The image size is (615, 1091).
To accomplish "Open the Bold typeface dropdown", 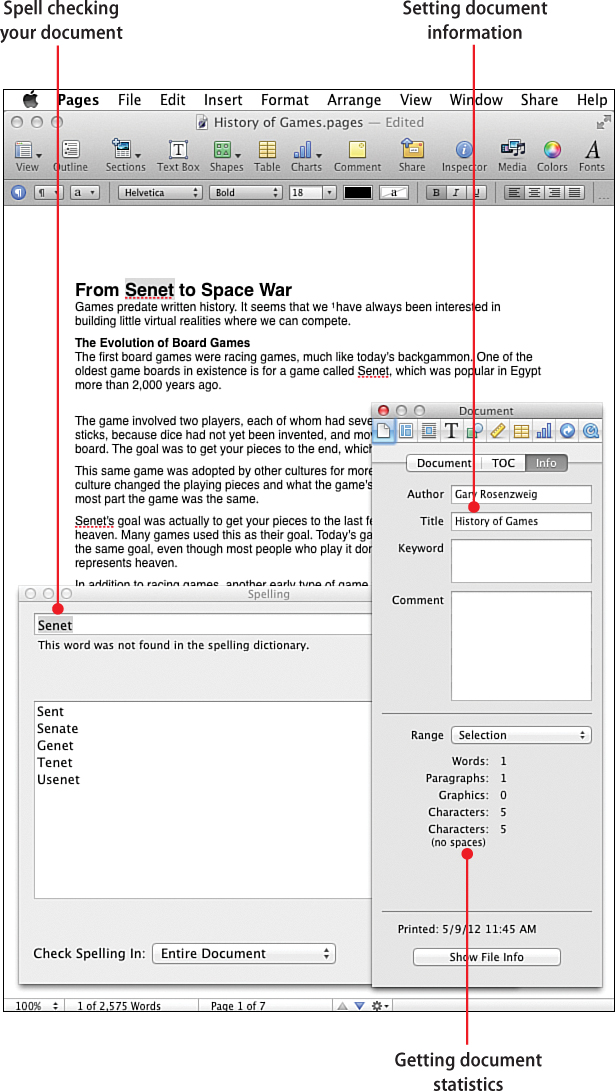I will pos(245,193).
